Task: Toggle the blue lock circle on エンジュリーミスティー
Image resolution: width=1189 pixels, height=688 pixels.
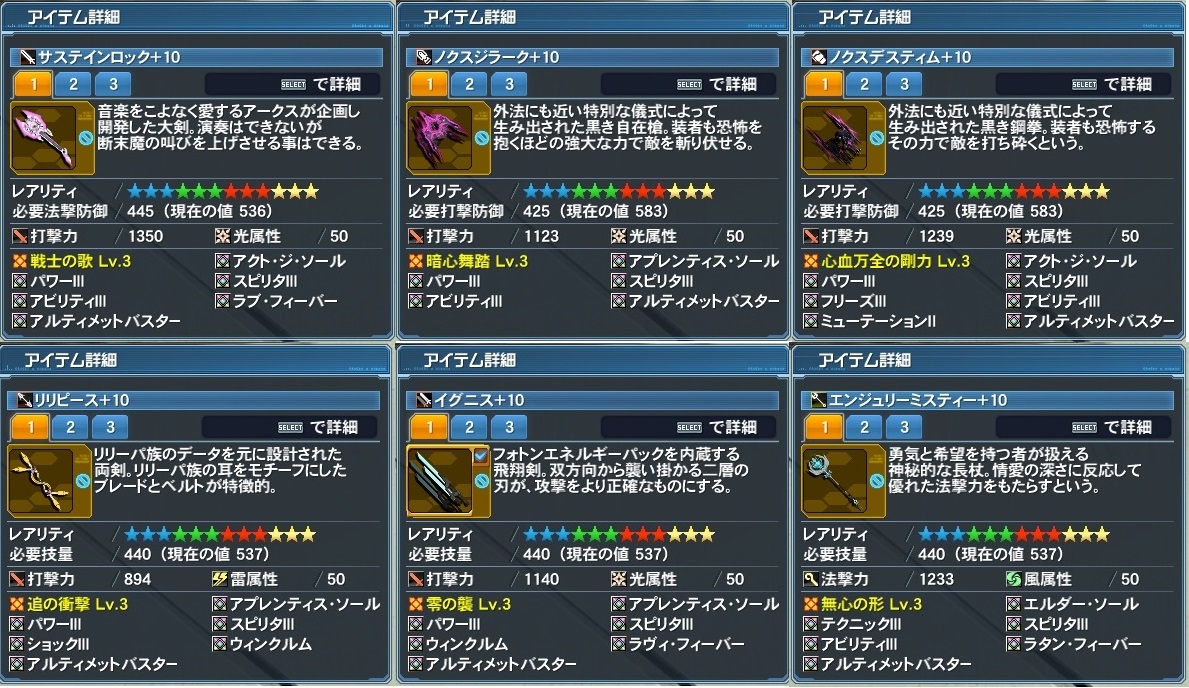Action: [877, 481]
